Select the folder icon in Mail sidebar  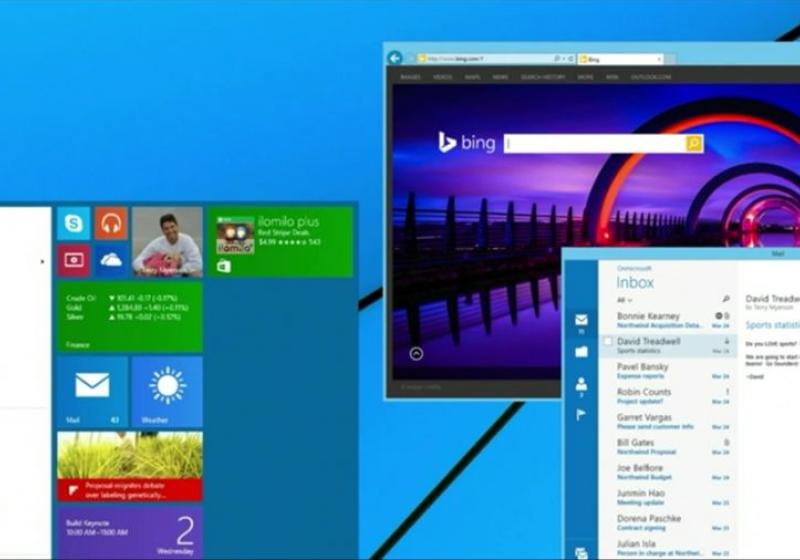pos(581,352)
